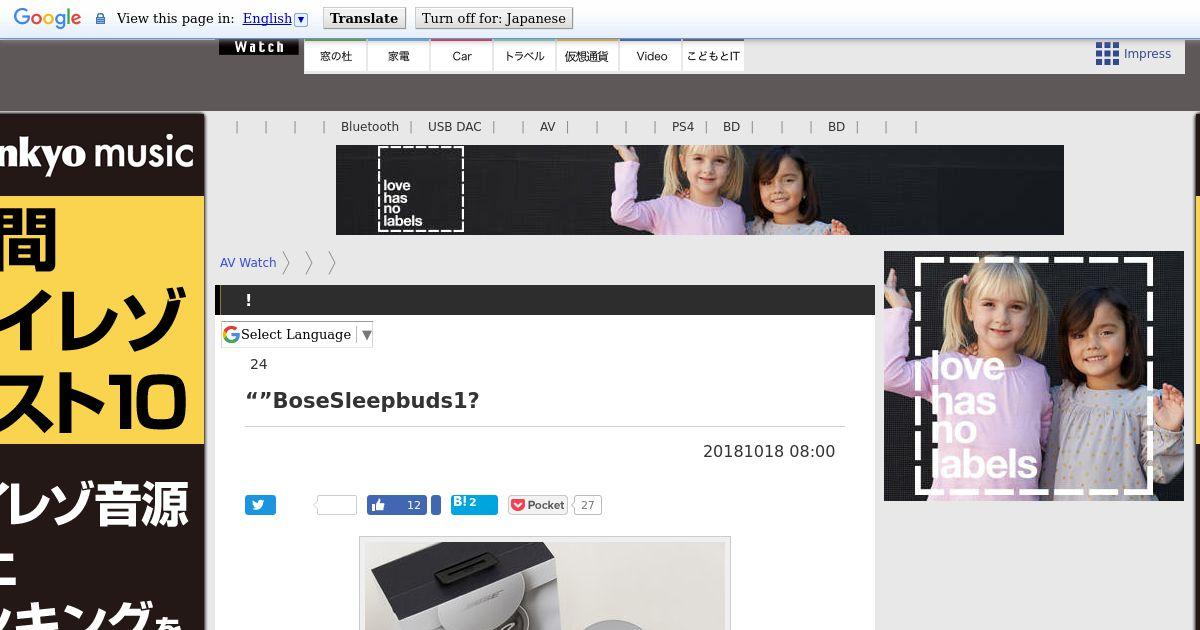Open the Bluetooth category link
This screenshot has width=1200, height=630.
pyautogui.click(x=370, y=127)
